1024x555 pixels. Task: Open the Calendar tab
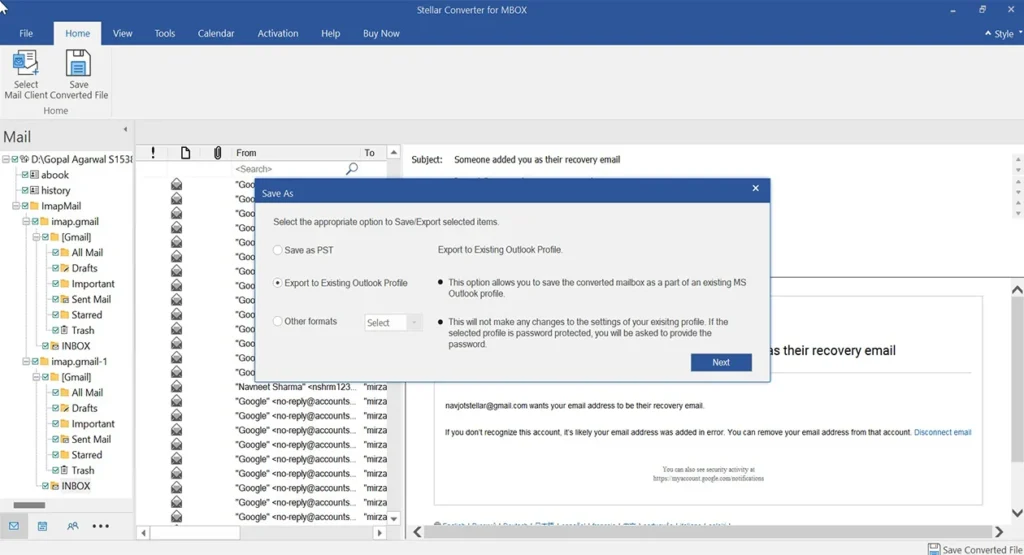coord(216,33)
